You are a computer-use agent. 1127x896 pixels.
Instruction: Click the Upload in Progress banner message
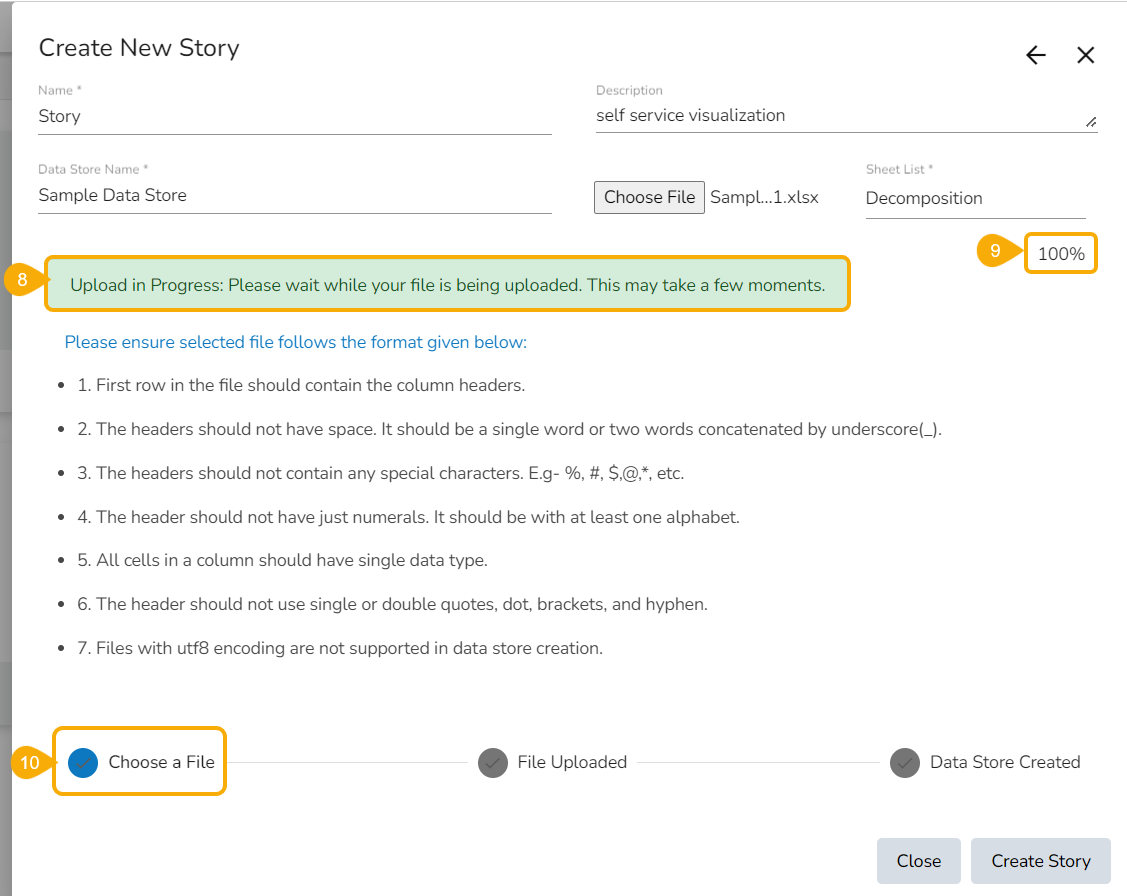pyautogui.click(x=446, y=285)
